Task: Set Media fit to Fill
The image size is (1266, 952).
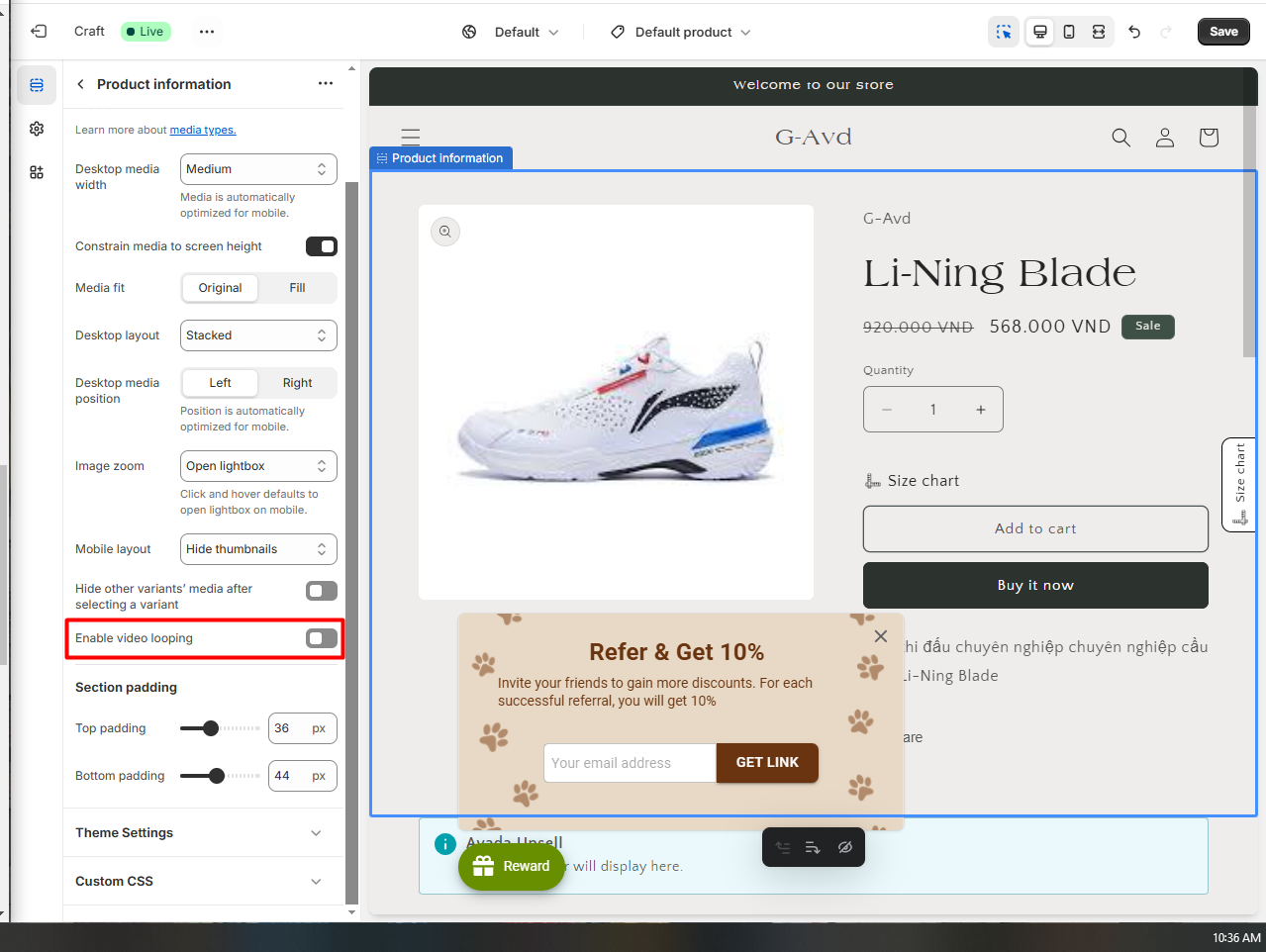Action: click(297, 288)
